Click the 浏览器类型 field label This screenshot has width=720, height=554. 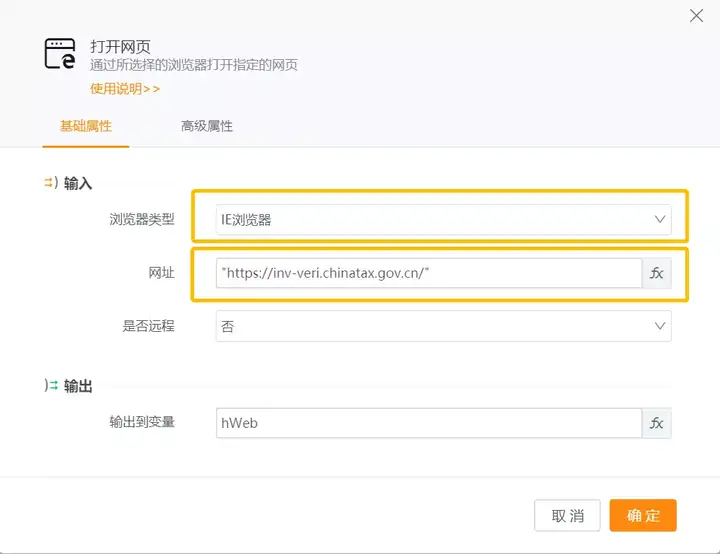coord(142,219)
